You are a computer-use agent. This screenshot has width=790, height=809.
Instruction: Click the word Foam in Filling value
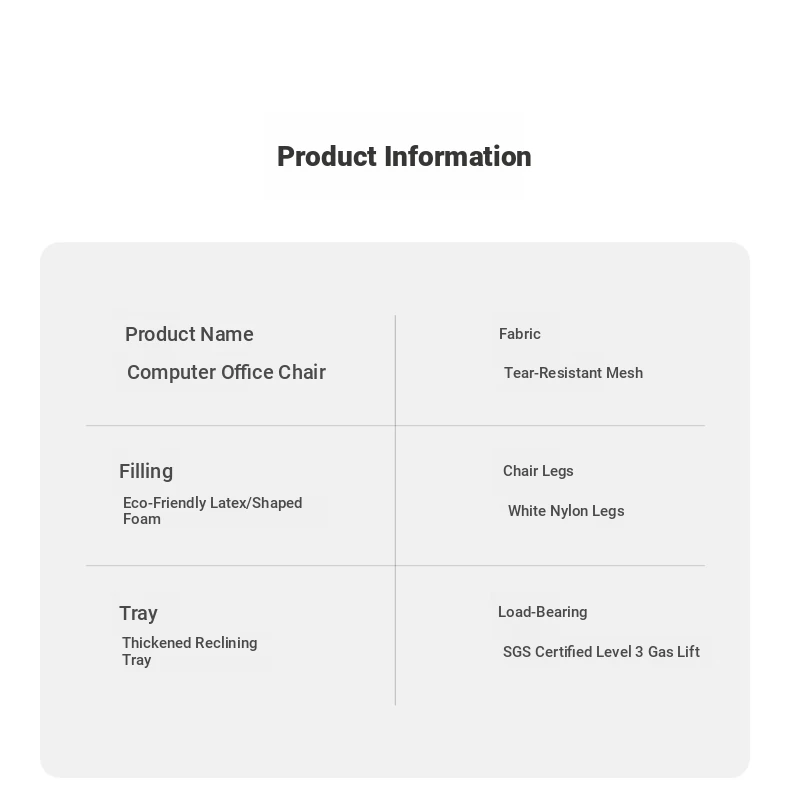142,519
